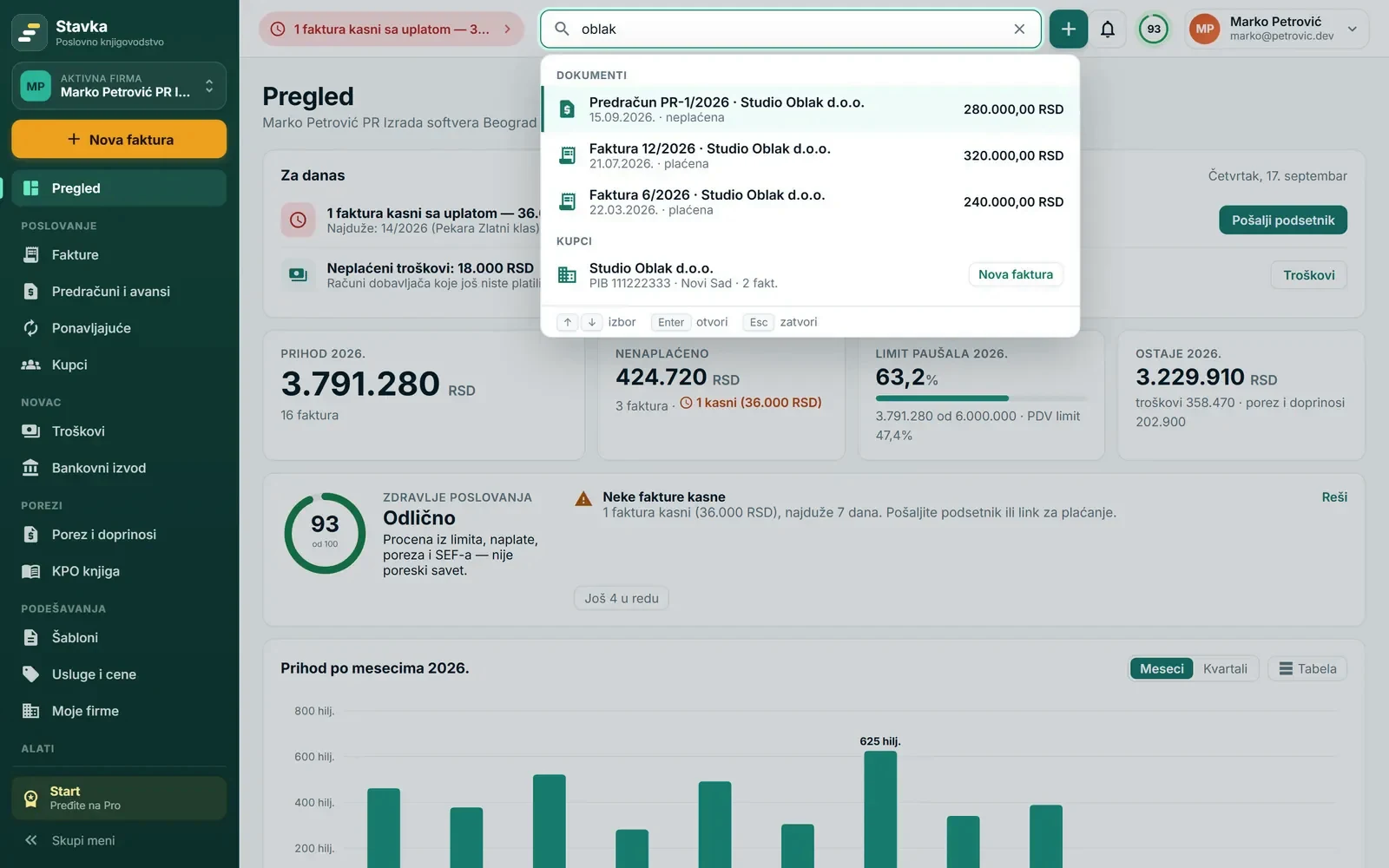Select customer Studio Oblak d.o.o. result
Screen dimensions: 1389x868
click(810, 275)
